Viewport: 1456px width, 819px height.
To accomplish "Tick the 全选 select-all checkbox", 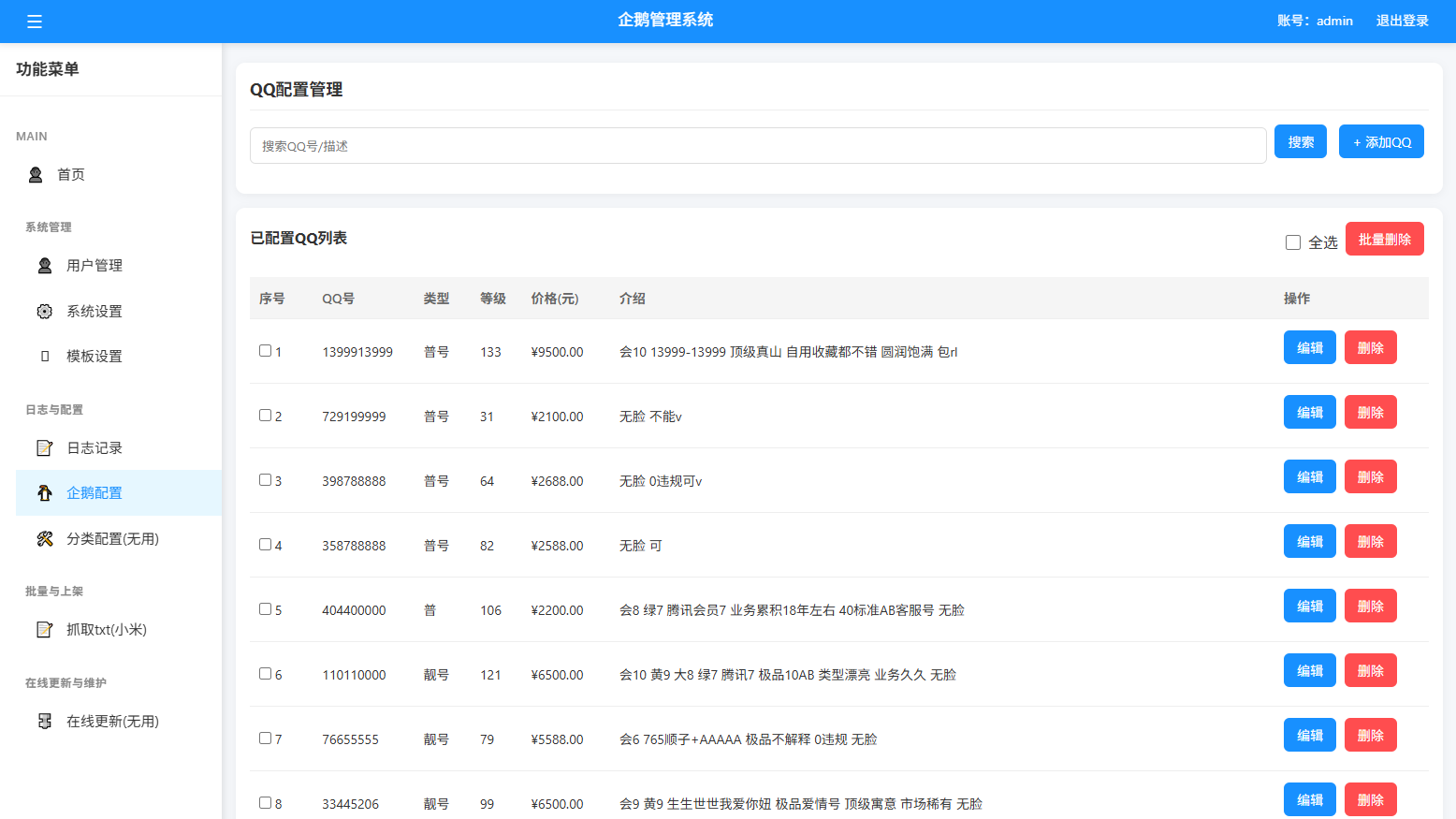I will click(x=1293, y=242).
